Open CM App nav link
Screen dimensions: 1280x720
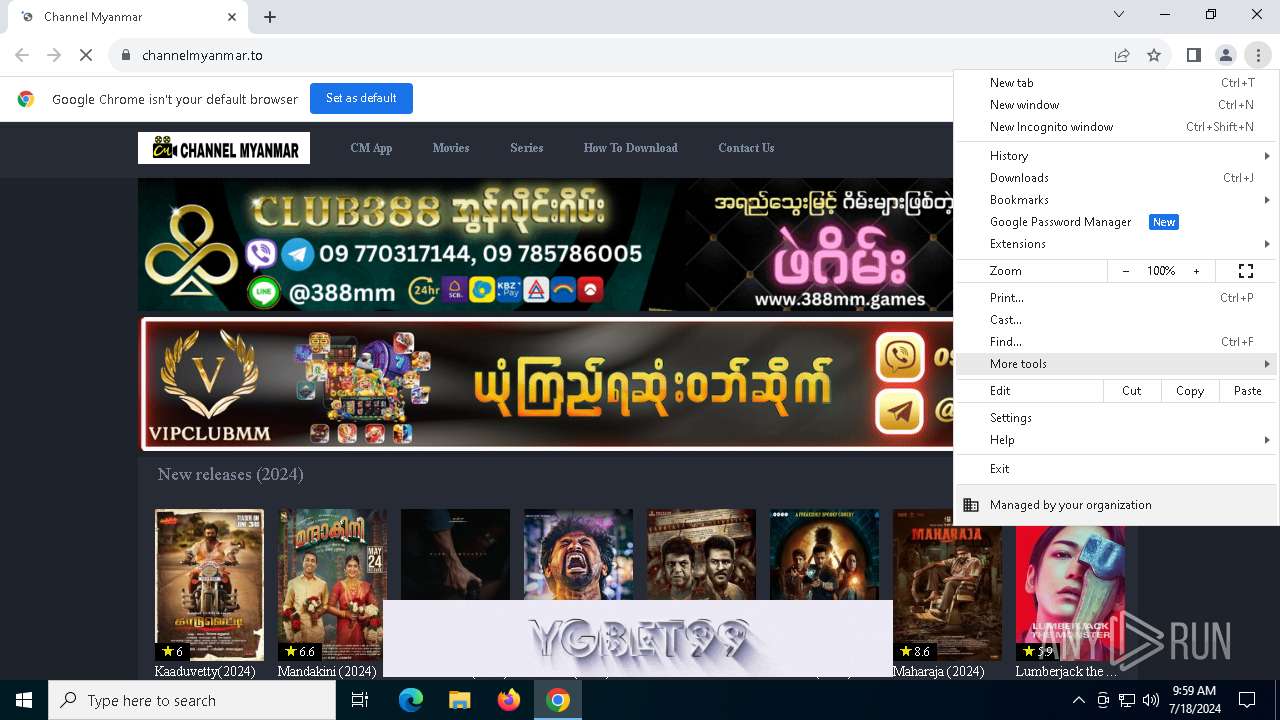click(x=371, y=148)
